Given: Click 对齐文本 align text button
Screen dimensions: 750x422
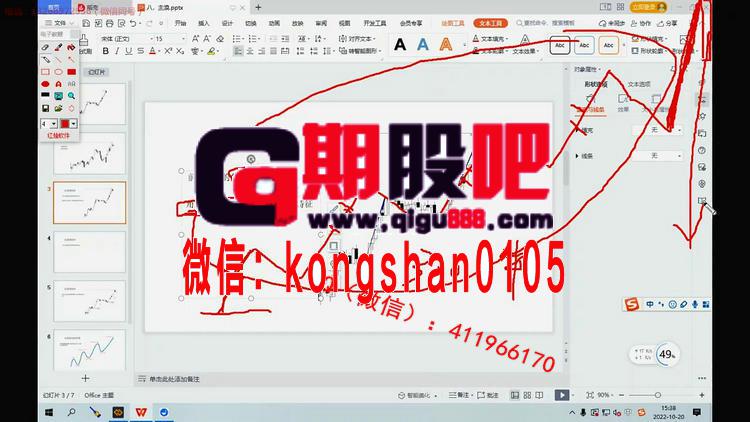Looking at the screenshot, I should 357,39.
